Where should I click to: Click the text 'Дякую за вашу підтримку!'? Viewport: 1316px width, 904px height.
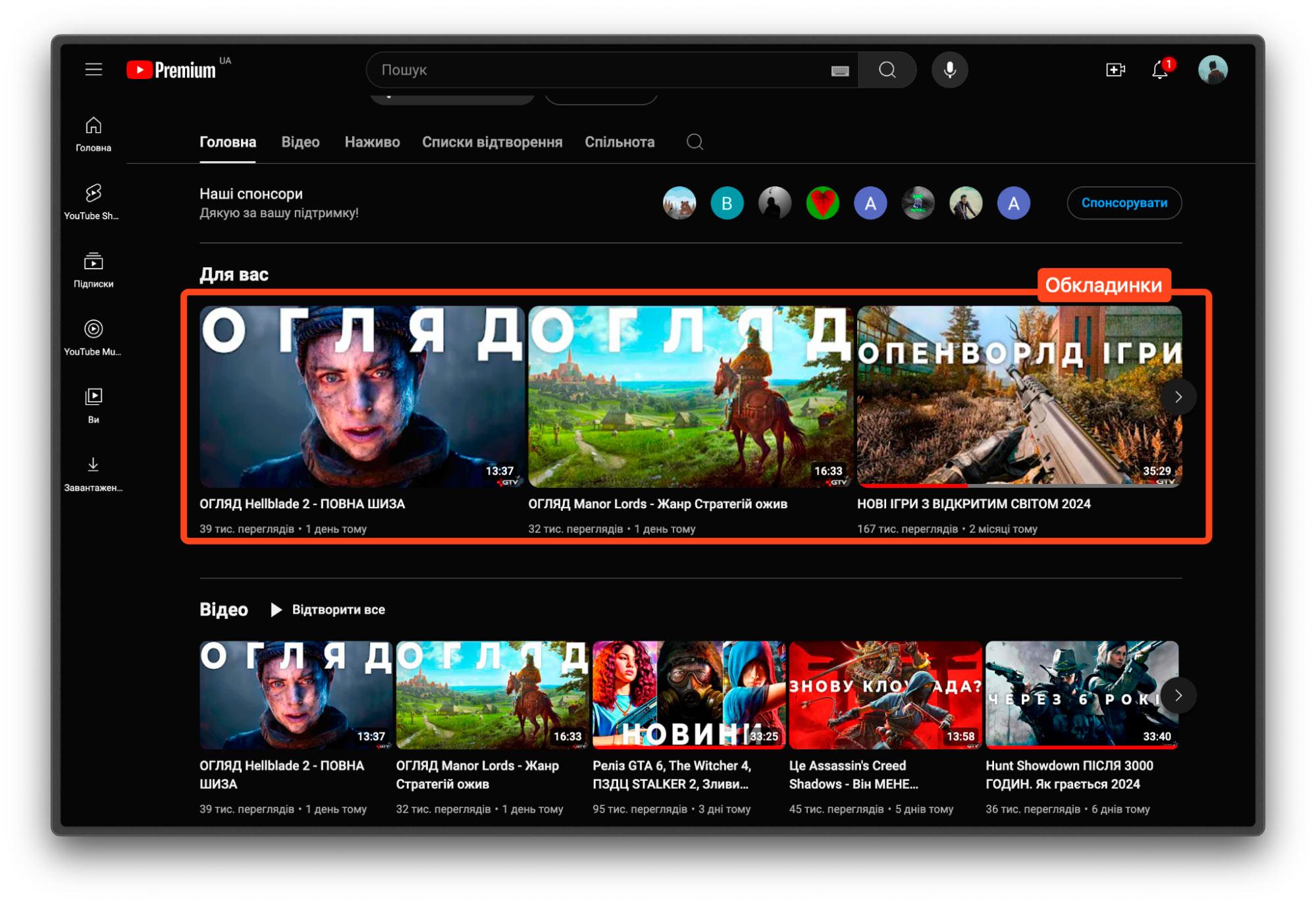(279, 213)
